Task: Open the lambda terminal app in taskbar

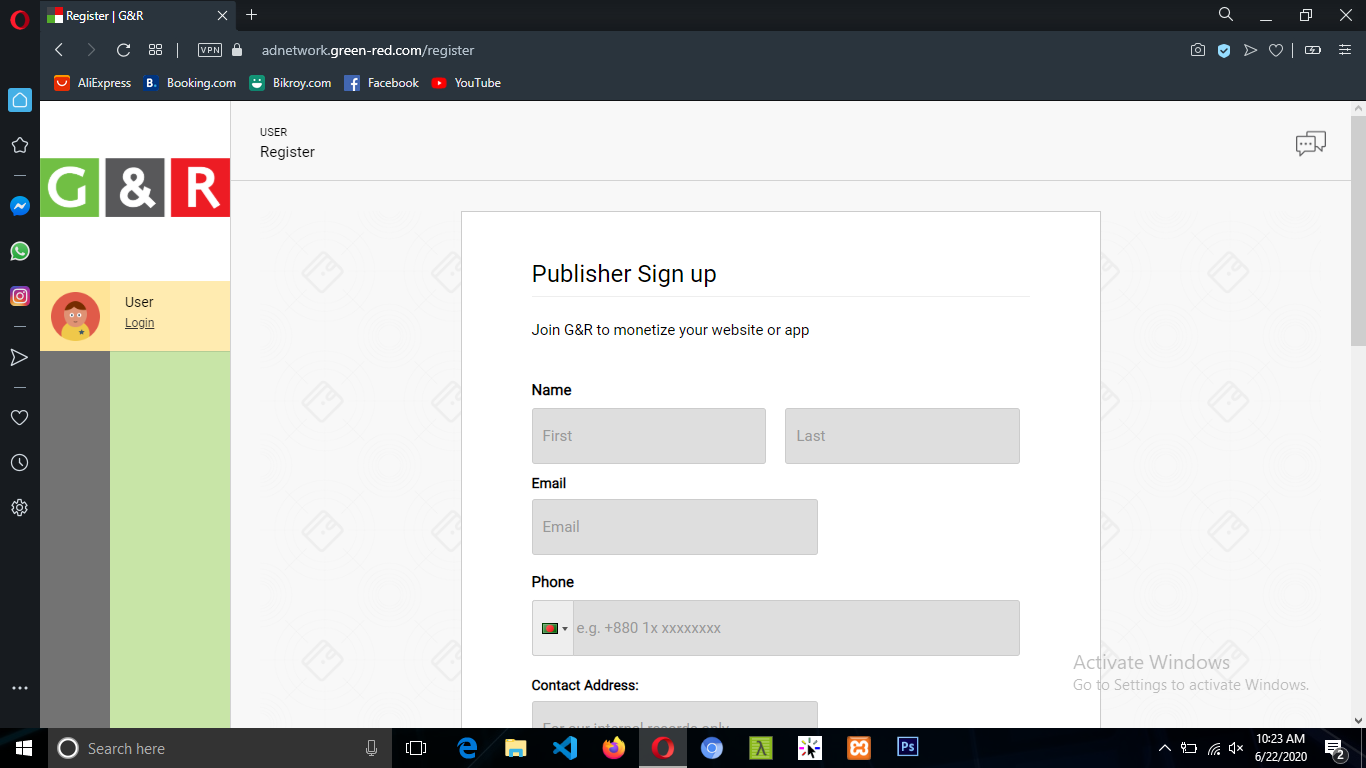Action: point(761,748)
